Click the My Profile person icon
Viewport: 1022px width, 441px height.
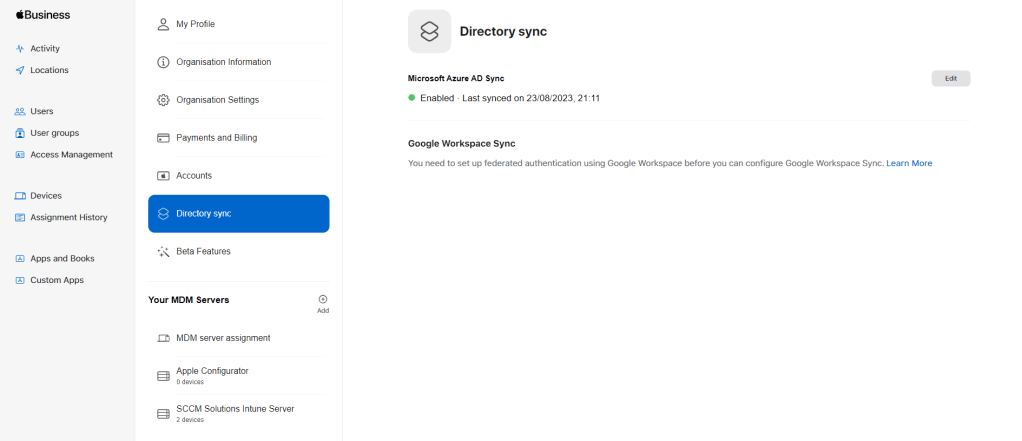[163, 24]
